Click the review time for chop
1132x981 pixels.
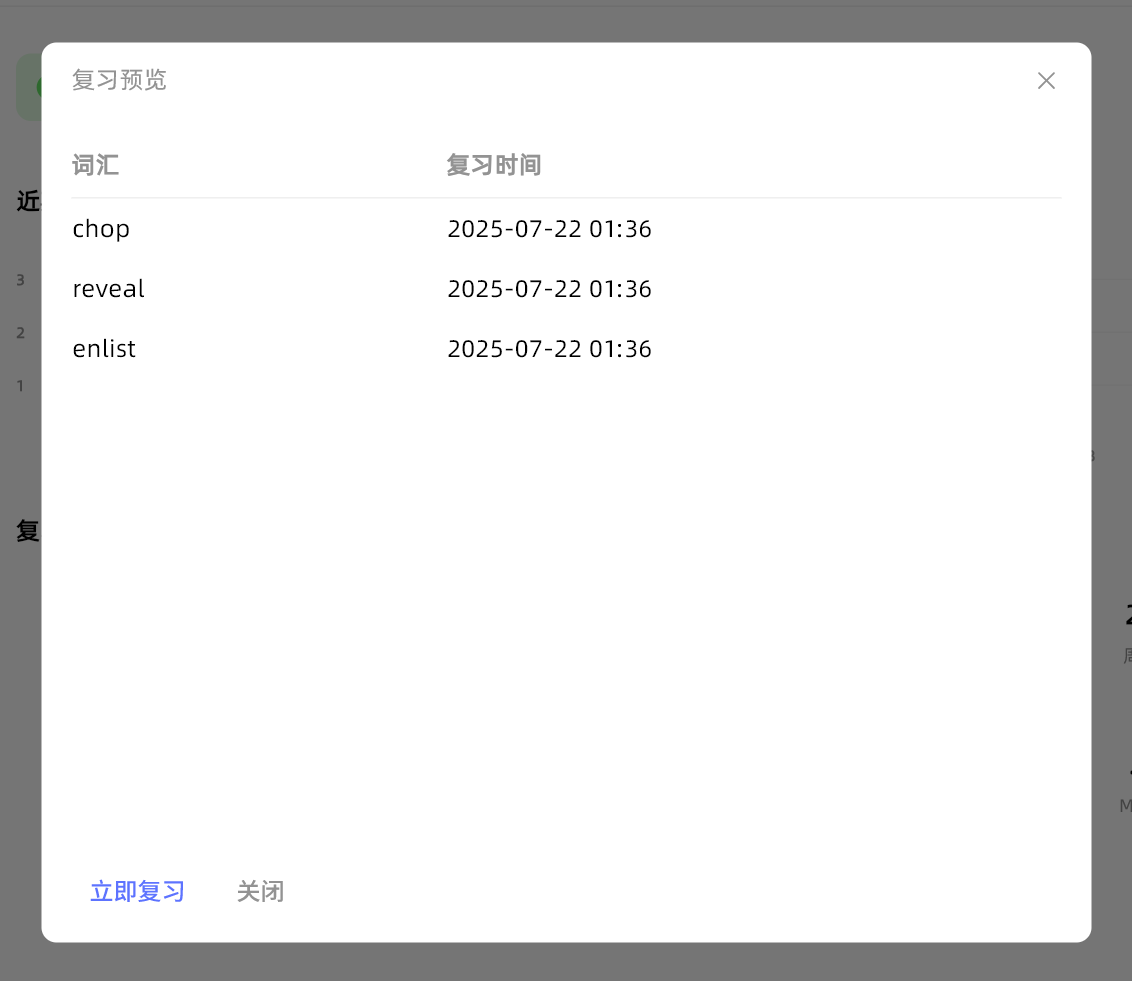pyautogui.click(x=549, y=229)
